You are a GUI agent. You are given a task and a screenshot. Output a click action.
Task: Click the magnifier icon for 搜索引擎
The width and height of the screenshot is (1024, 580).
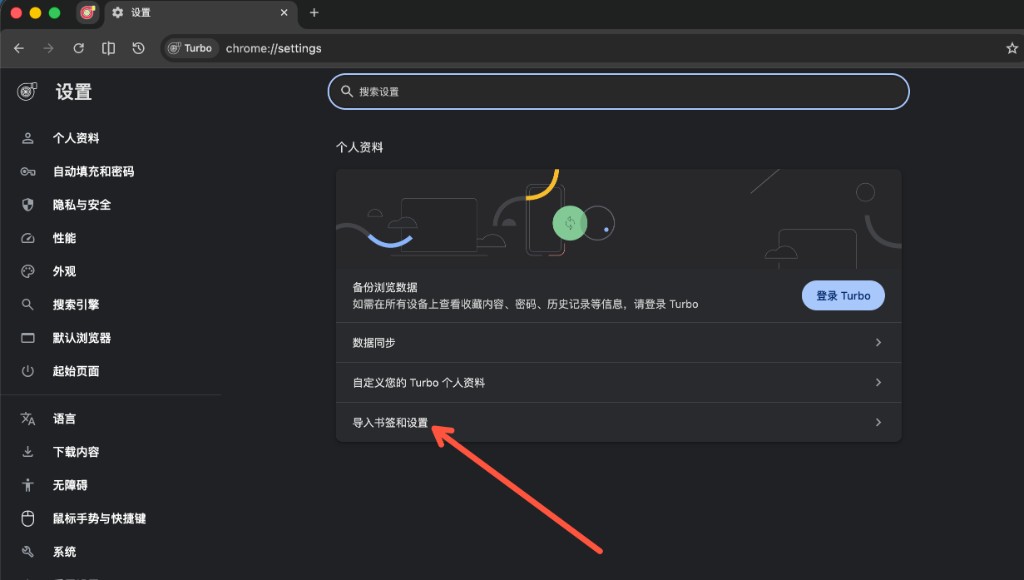click(x=27, y=304)
